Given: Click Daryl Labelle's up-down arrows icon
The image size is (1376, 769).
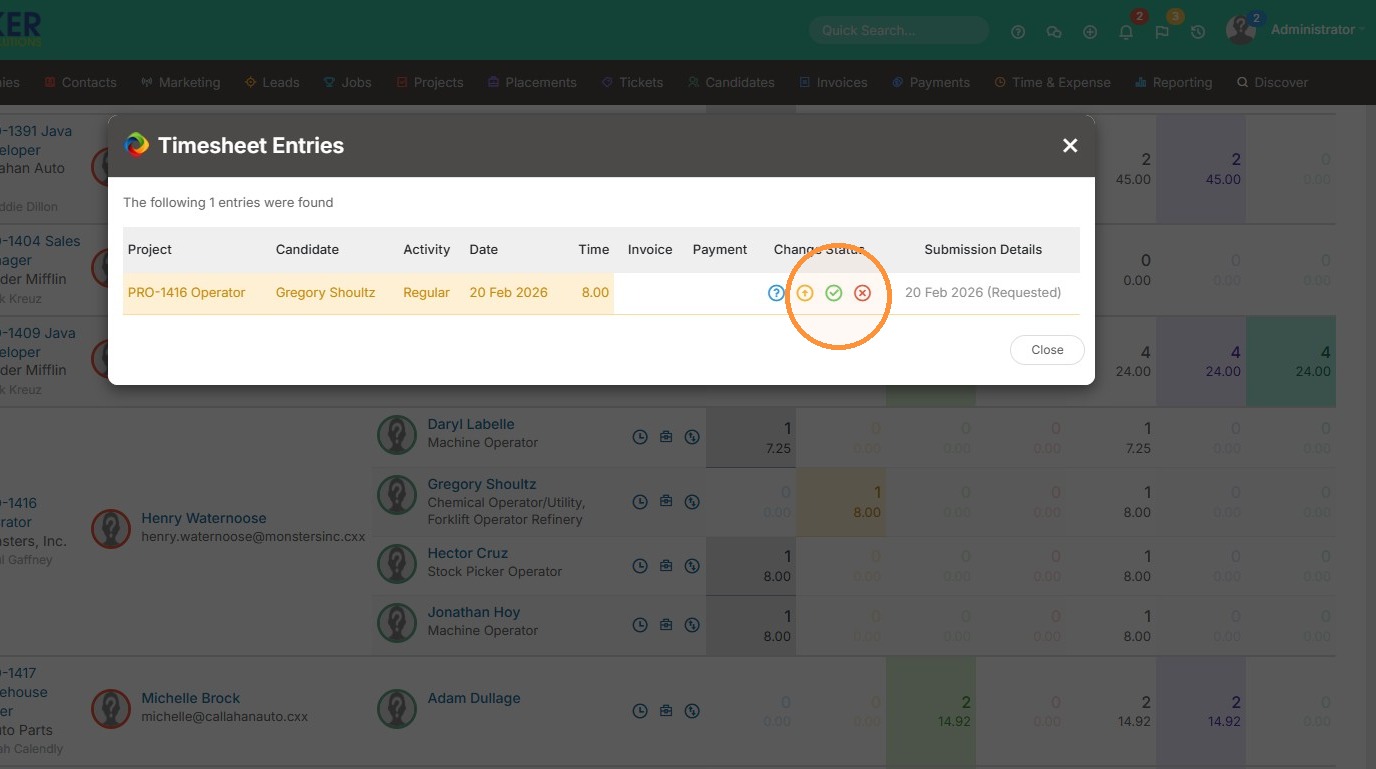Looking at the screenshot, I should [692, 437].
